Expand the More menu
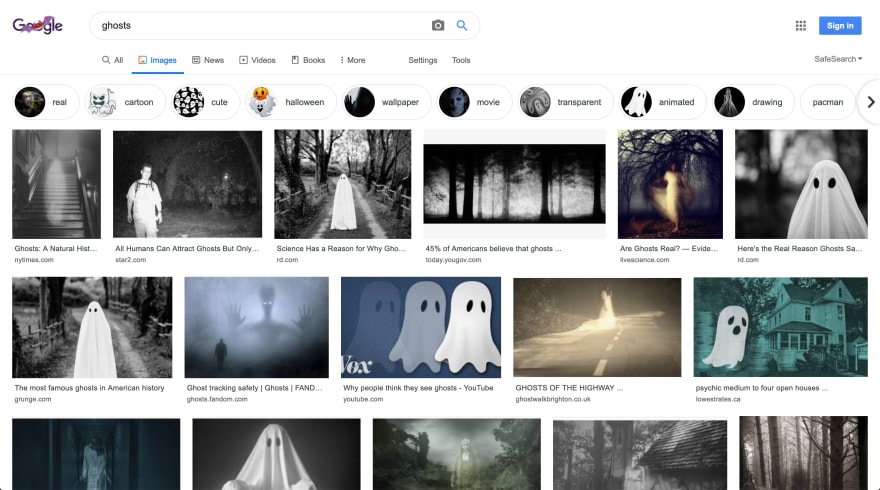The width and height of the screenshot is (880, 490). coord(352,60)
